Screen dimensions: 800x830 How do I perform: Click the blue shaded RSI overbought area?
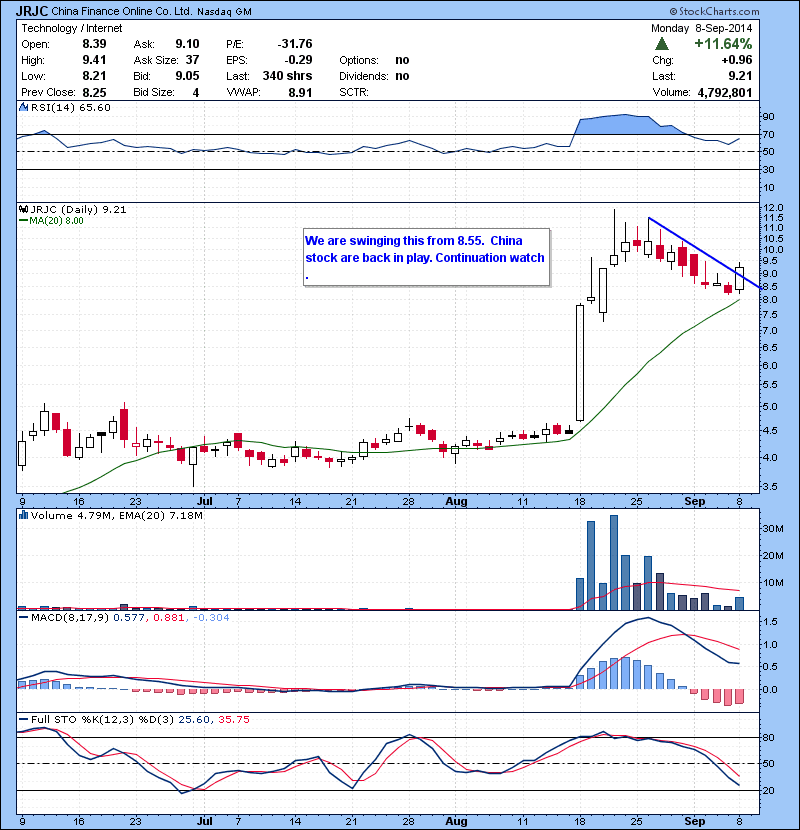(620, 126)
